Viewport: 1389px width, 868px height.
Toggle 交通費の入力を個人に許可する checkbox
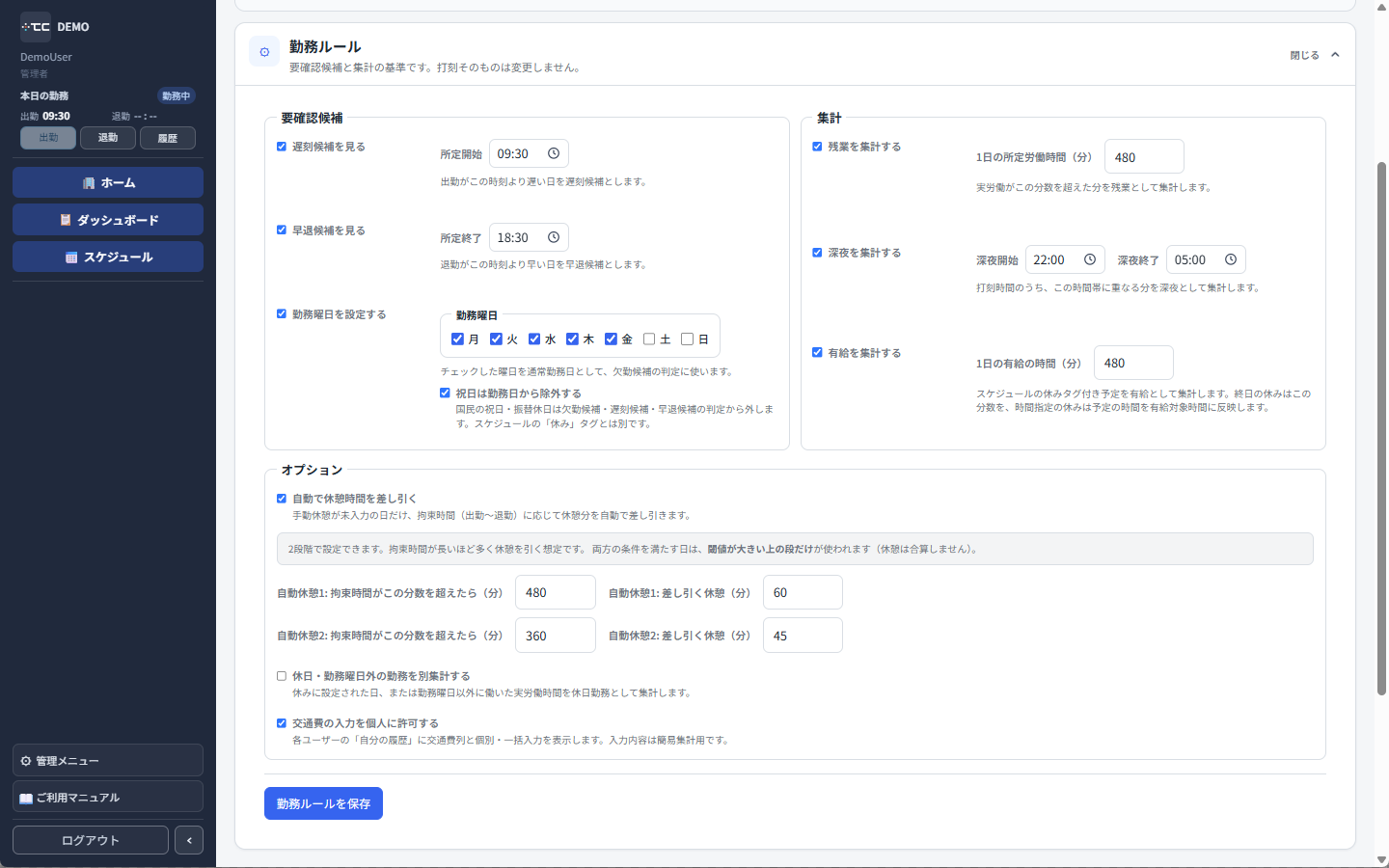click(282, 723)
